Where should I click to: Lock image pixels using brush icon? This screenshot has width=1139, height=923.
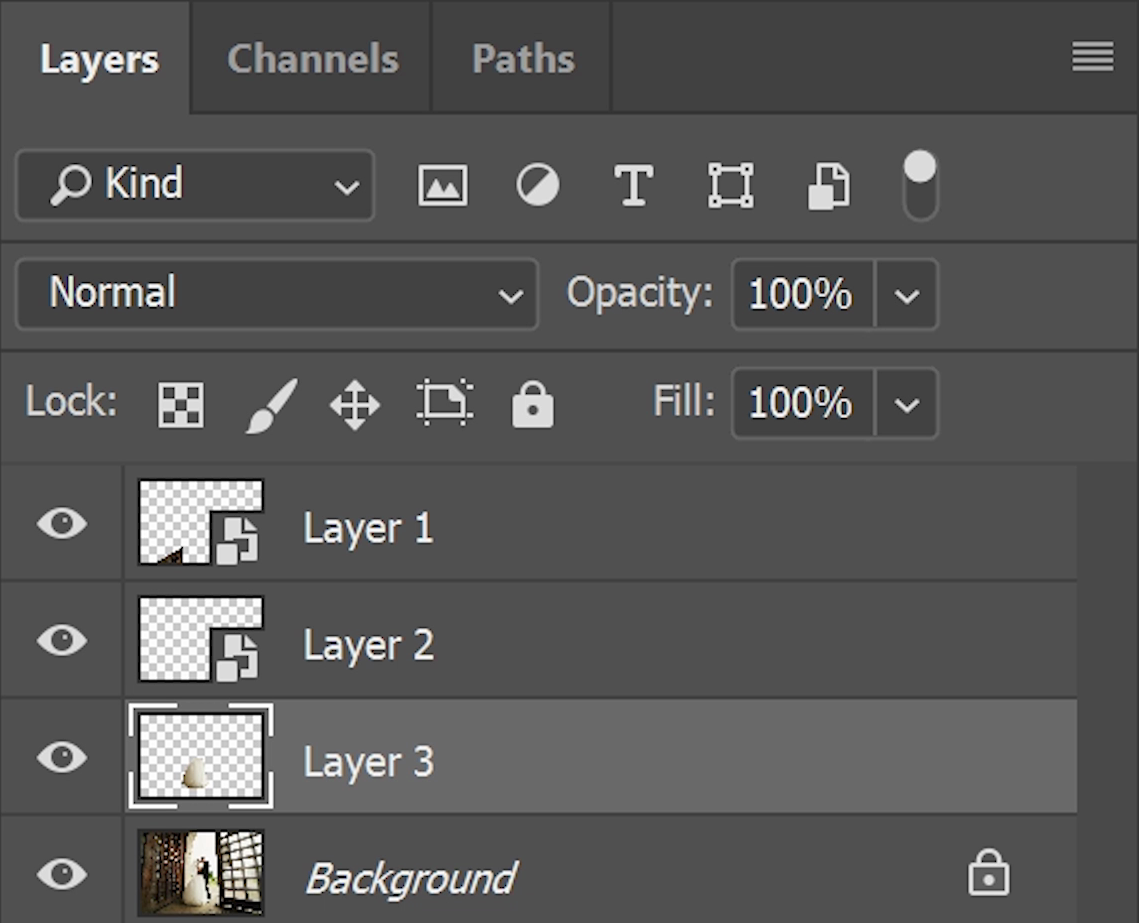268,403
